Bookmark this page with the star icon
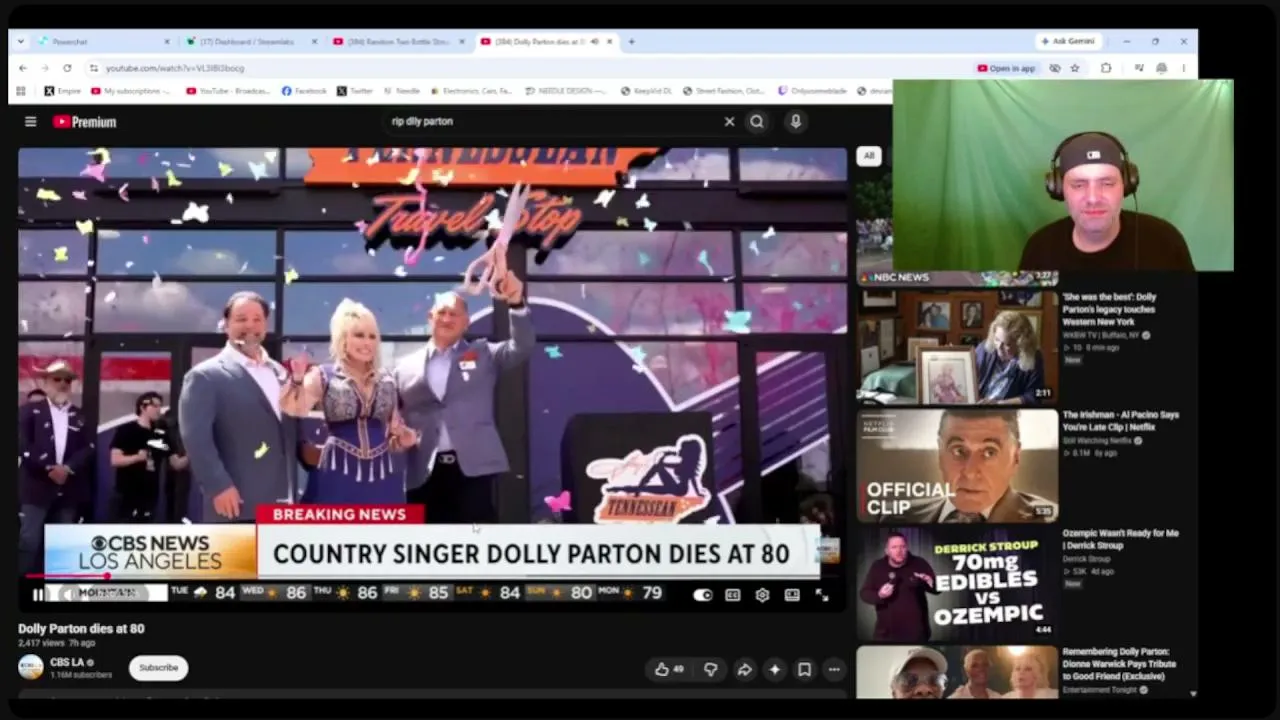Viewport: 1280px width, 720px height. 1075,68
